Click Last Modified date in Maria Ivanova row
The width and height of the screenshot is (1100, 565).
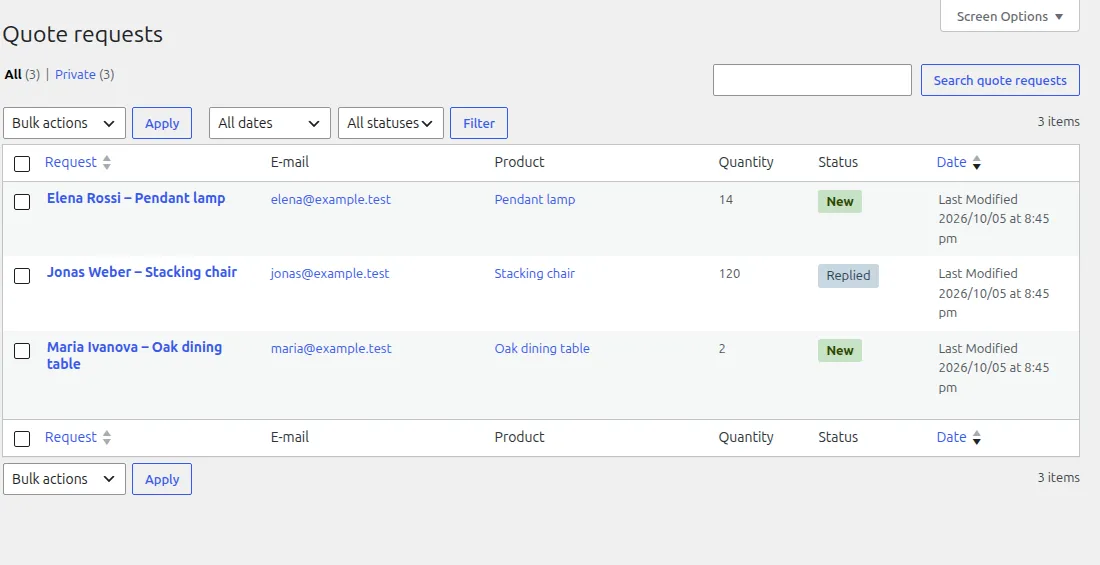point(994,368)
